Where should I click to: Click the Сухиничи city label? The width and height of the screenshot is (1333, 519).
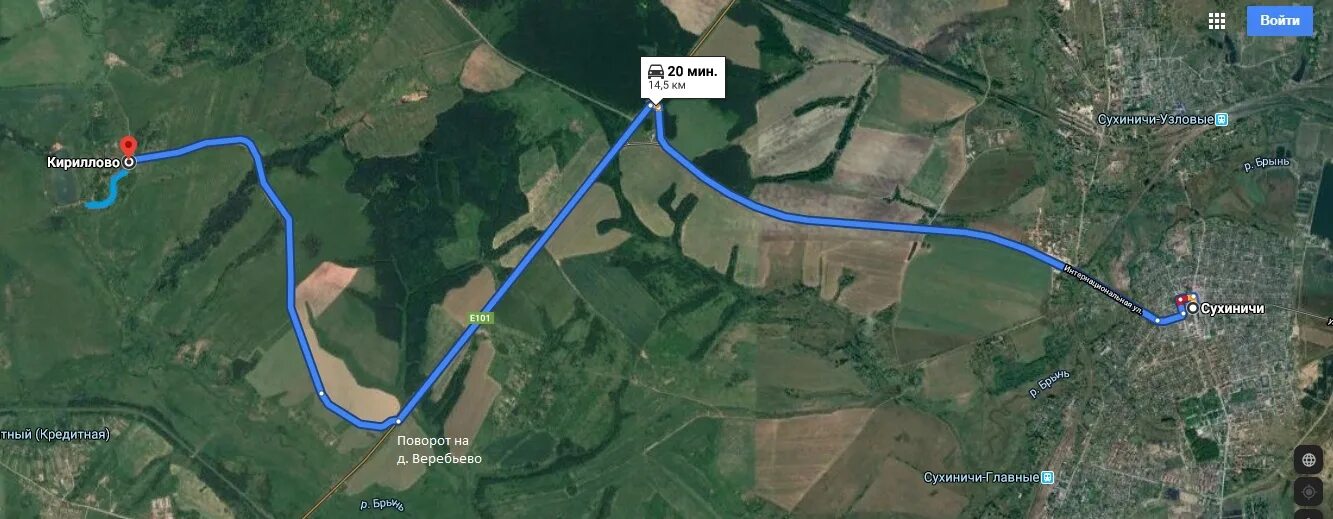(x=1233, y=309)
